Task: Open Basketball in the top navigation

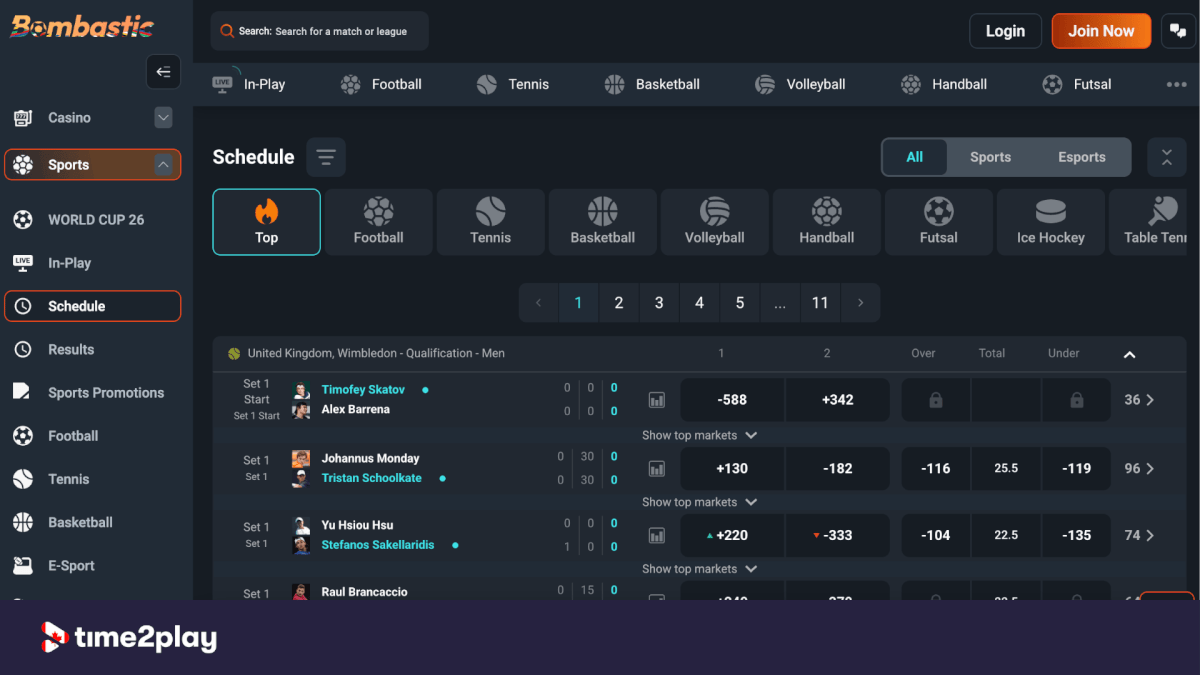Action: [652, 84]
